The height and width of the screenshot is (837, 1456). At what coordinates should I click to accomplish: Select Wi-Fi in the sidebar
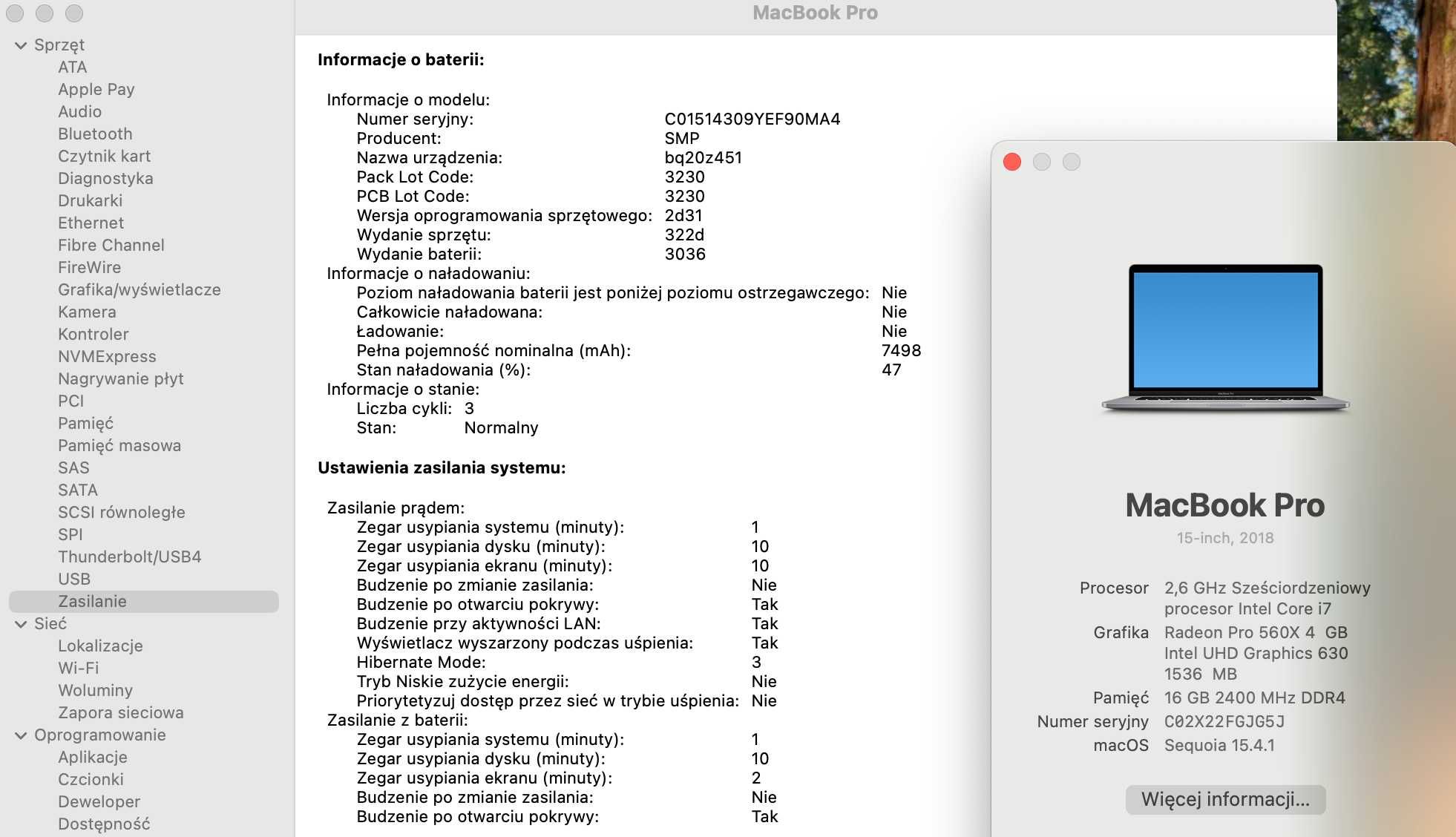coord(79,668)
